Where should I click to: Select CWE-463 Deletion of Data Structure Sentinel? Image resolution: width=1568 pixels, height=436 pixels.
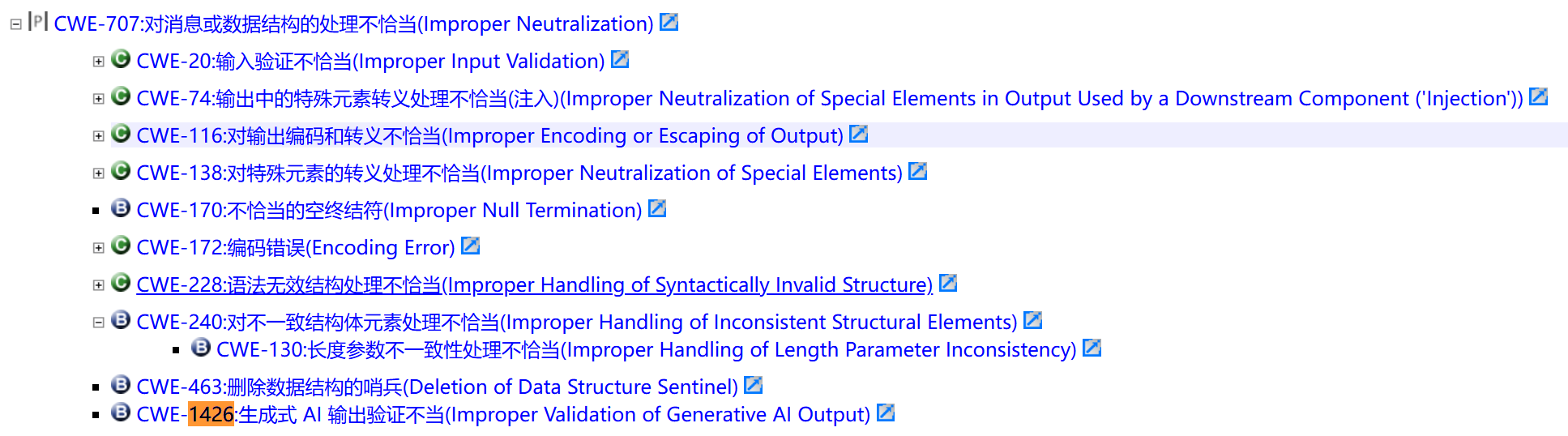tap(437, 387)
